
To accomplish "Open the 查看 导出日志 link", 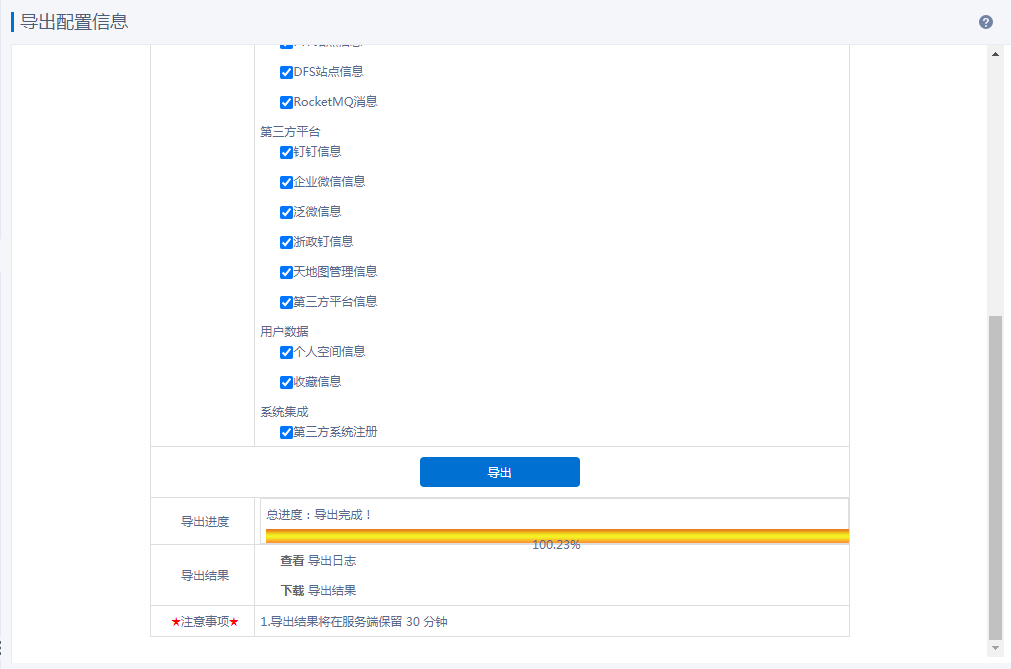I will pyautogui.click(x=318, y=561).
